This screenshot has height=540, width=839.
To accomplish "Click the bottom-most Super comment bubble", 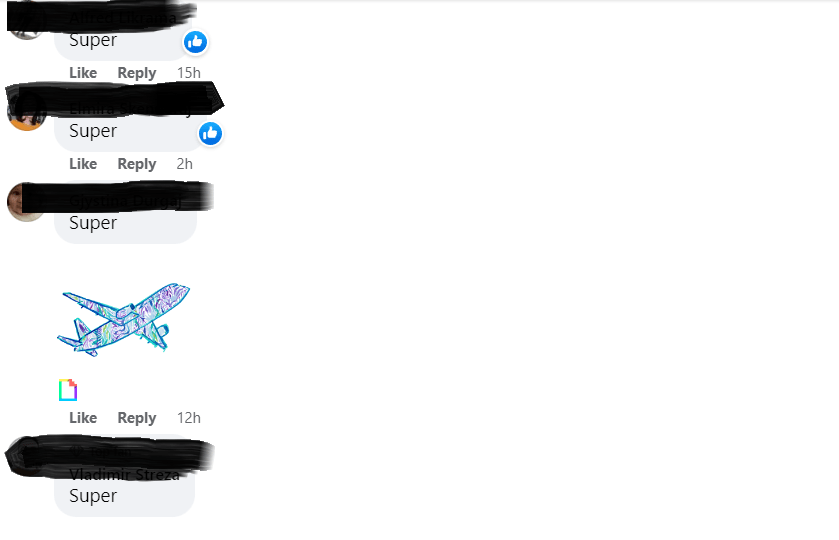I will click(x=124, y=477).
